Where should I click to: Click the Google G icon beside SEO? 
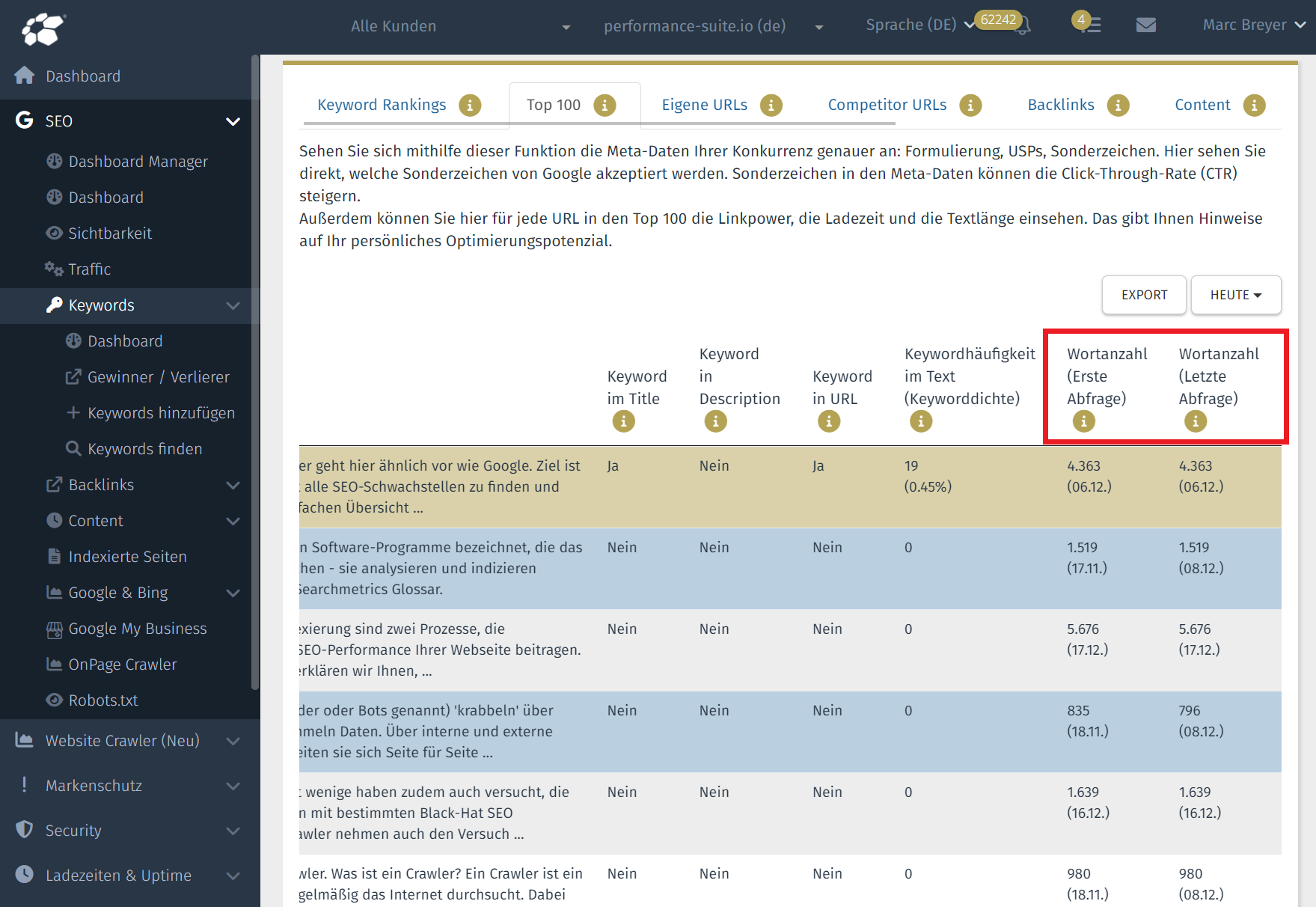25,120
